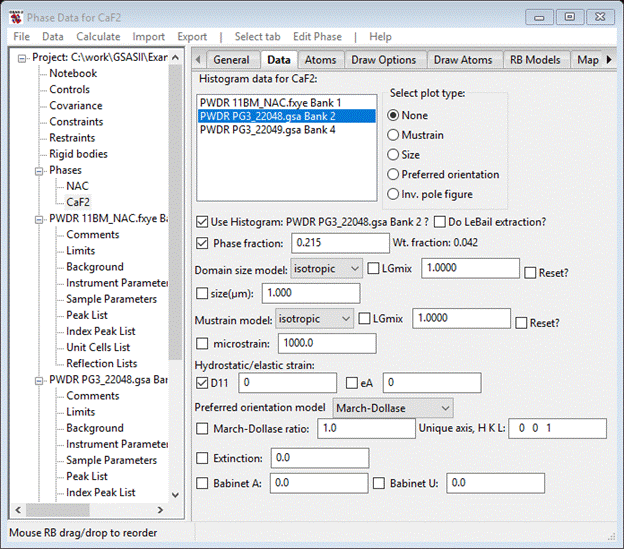Open the Mustrain model dropdown

tap(316, 318)
